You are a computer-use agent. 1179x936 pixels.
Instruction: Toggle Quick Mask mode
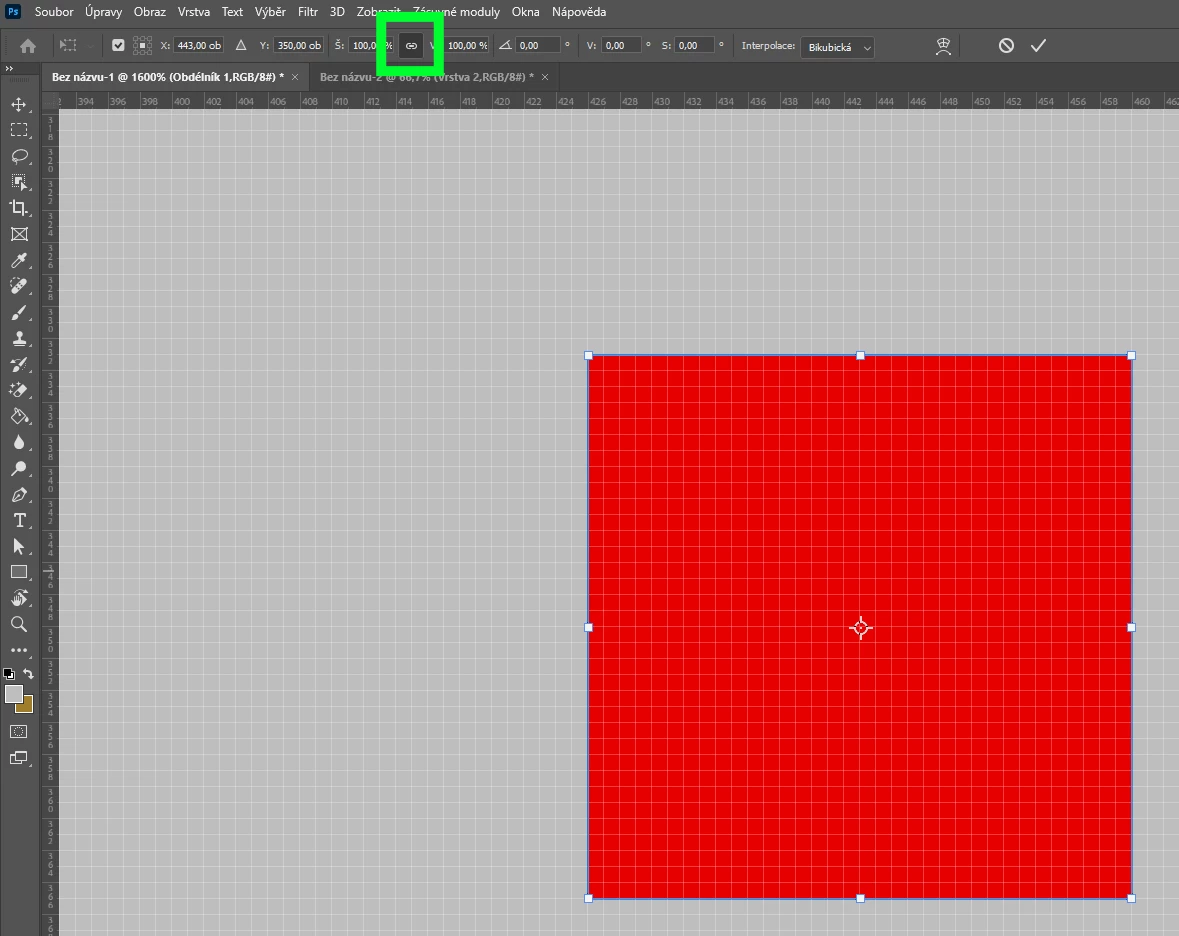pyautogui.click(x=19, y=732)
